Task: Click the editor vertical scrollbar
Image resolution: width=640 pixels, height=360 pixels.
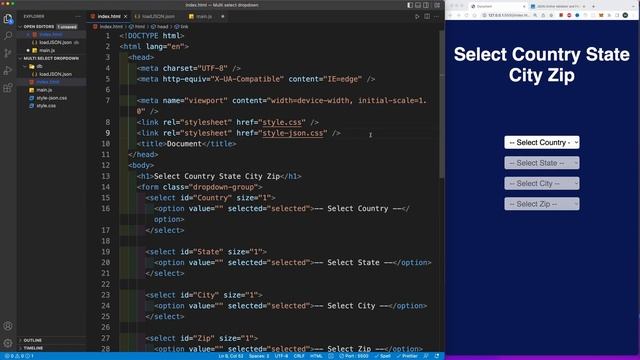Action: (x=442, y=104)
